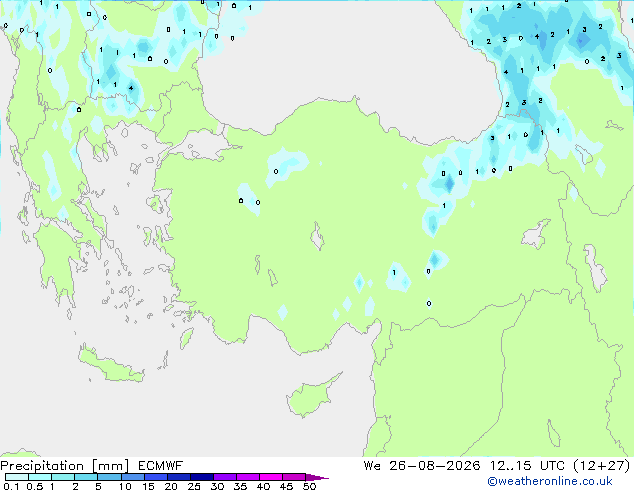Click the legend label '50'
Image resolution: width=634 pixels, height=490 pixels.
pyautogui.click(x=309, y=486)
